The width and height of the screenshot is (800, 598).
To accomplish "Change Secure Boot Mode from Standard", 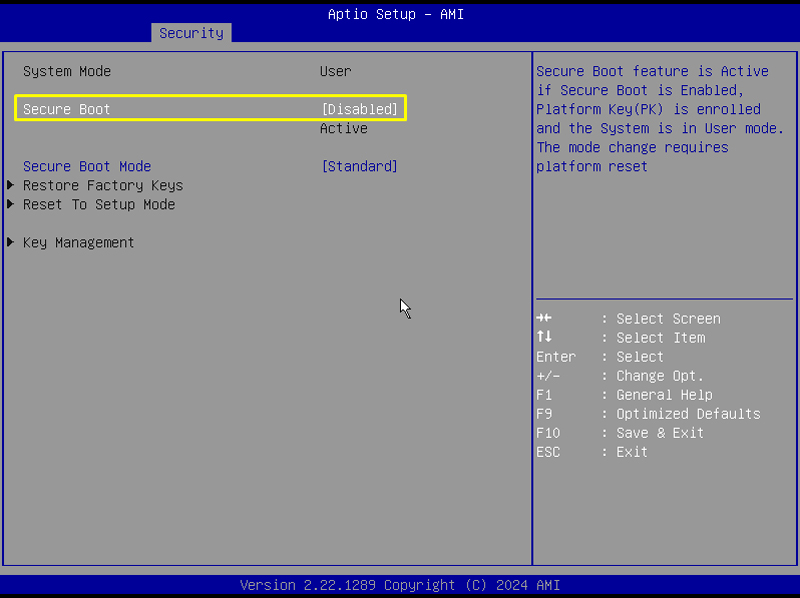I will 359,166.
